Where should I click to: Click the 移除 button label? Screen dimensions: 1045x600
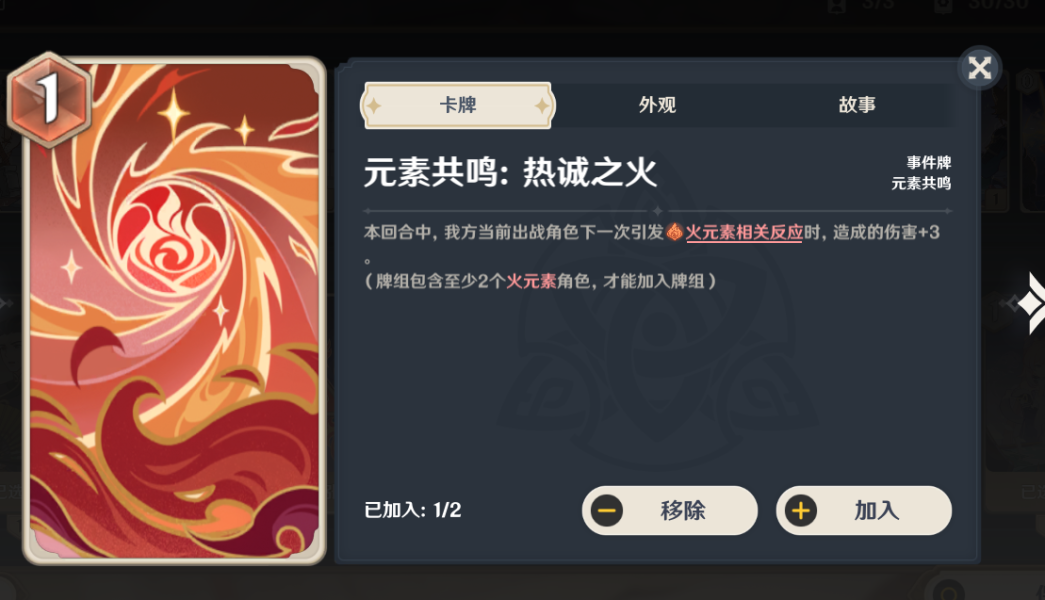click(683, 511)
